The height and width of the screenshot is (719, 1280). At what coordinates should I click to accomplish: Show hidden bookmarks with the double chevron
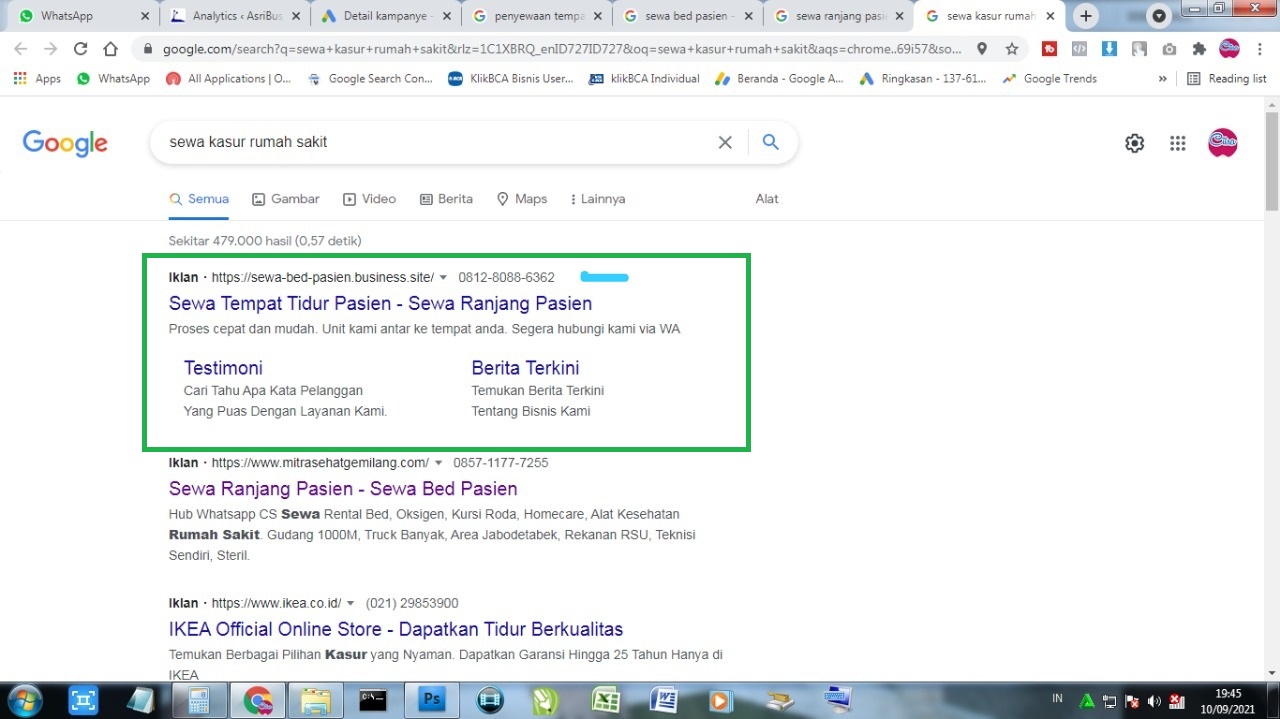click(x=1162, y=78)
